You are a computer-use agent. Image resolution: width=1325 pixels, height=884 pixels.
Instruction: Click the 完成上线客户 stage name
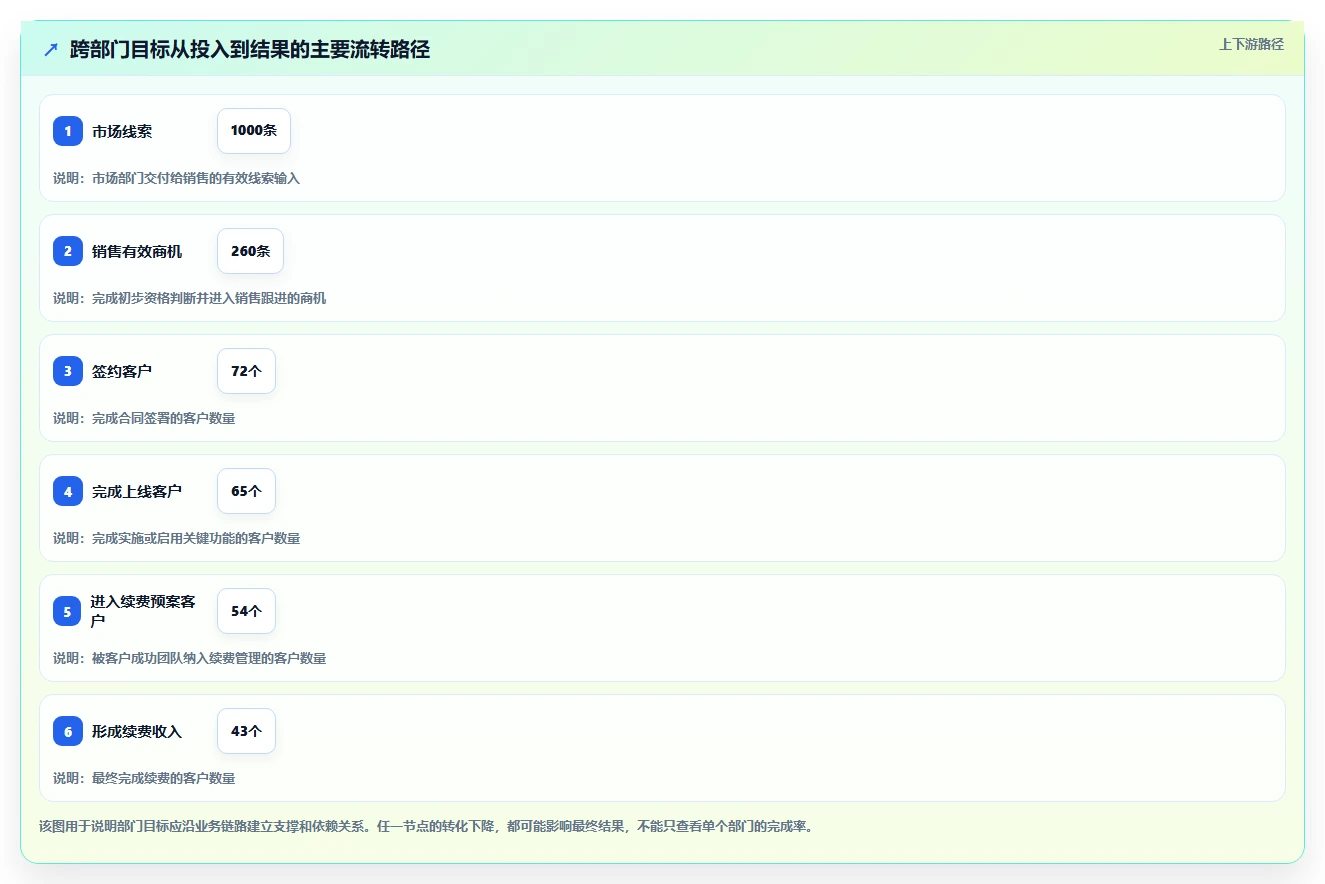(x=137, y=491)
